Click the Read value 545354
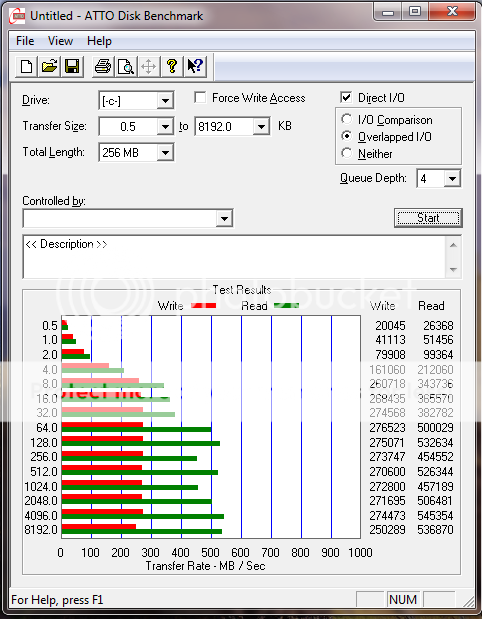 (435, 516)
